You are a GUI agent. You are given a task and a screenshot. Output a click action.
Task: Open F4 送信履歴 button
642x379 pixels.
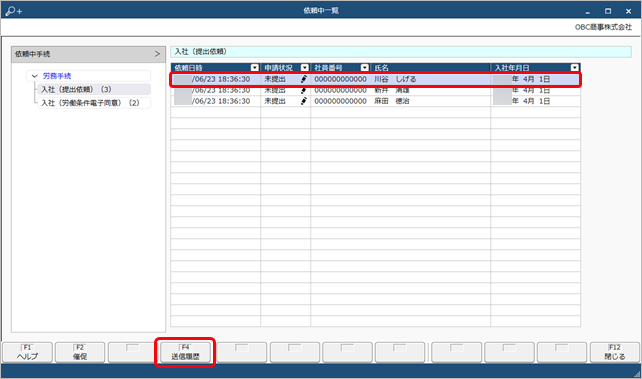185,352
